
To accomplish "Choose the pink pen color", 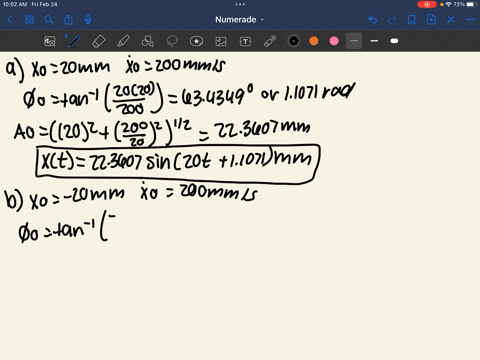I will pyautogui.click(x=334, y=41).
